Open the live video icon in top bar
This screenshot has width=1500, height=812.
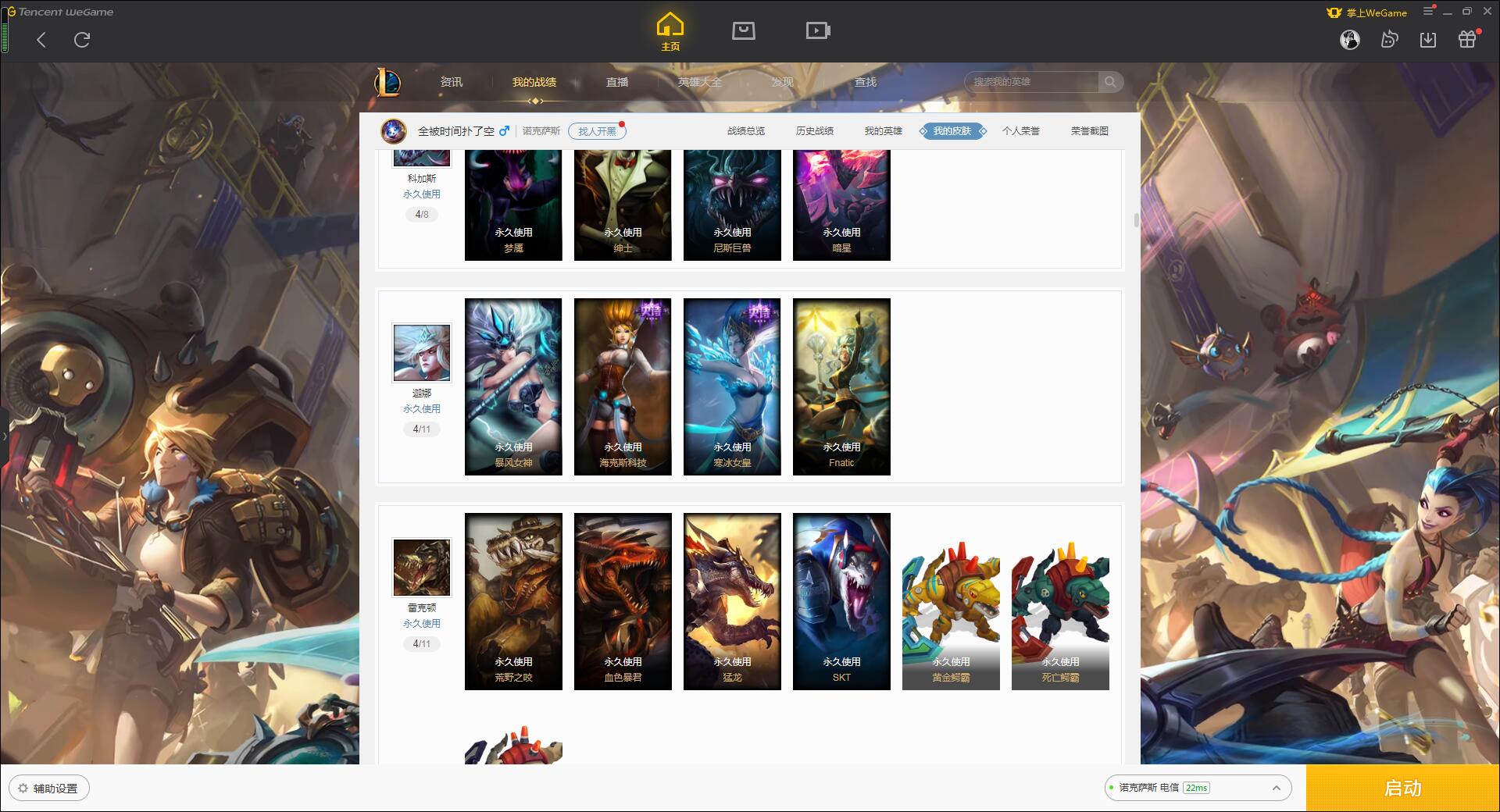818,30
